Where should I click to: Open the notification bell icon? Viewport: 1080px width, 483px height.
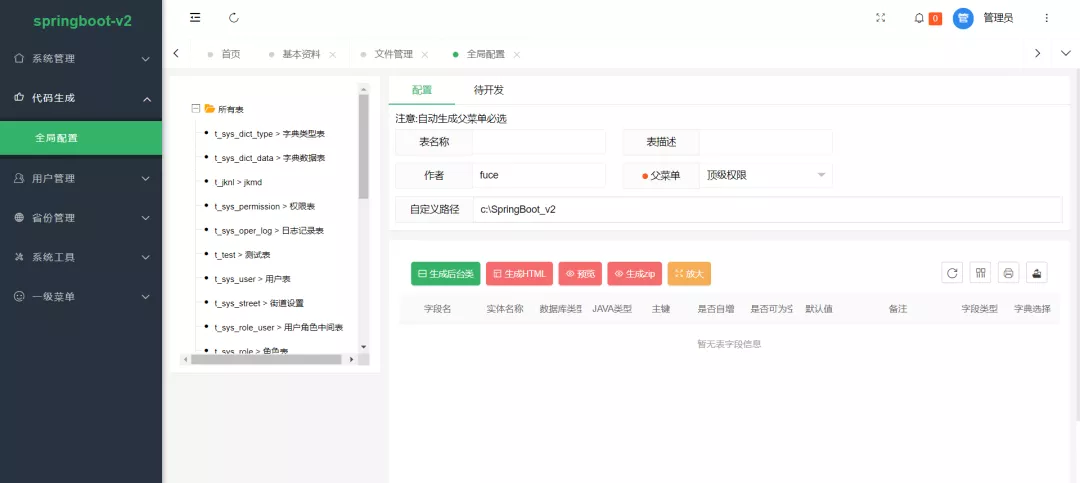919,19
